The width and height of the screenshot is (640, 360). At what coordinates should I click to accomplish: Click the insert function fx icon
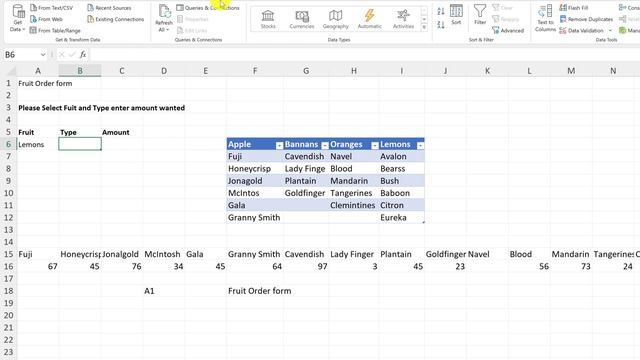coord(83,54)
